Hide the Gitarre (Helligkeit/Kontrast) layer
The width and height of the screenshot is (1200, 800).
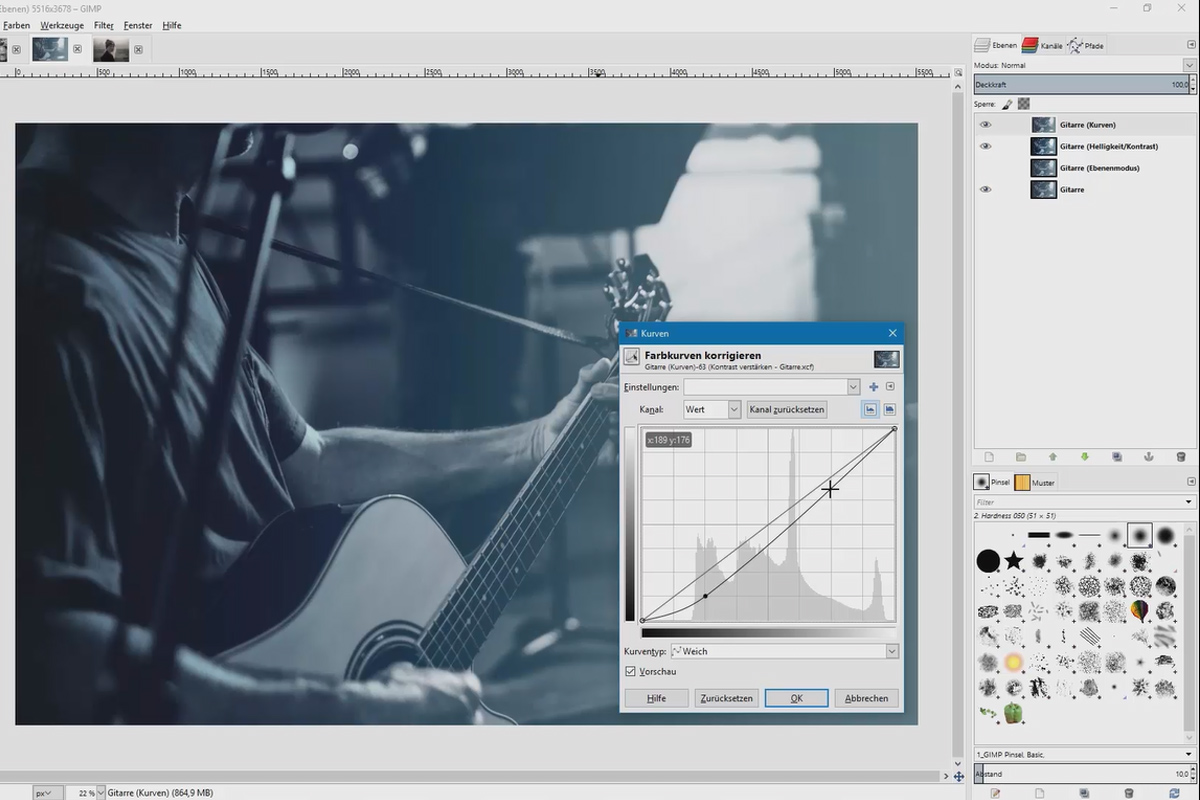[x=985, y=146]
